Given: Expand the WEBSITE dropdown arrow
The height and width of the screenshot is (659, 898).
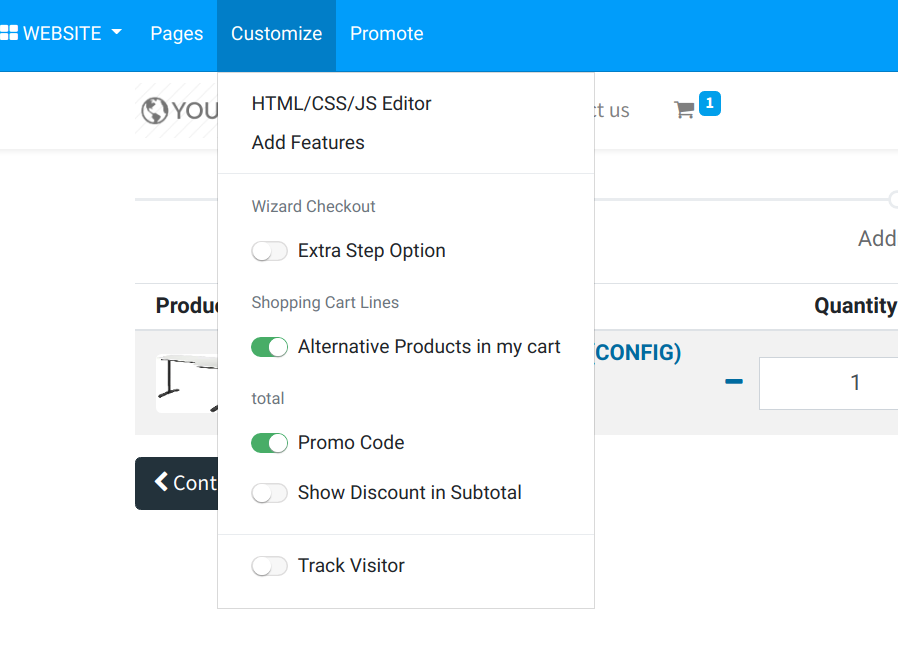Looking at the screenshot, I should (117, 32).
